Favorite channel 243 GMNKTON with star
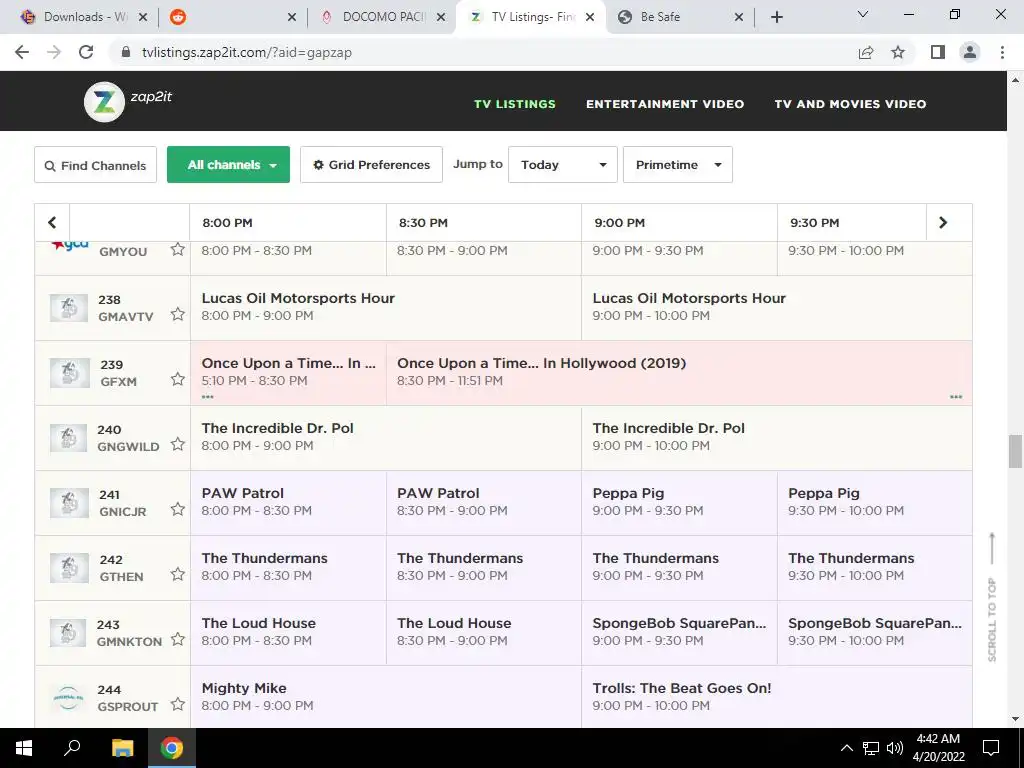Image resolution: width=1024 pixels, height=768 pixels. click(x=178, y=639)
